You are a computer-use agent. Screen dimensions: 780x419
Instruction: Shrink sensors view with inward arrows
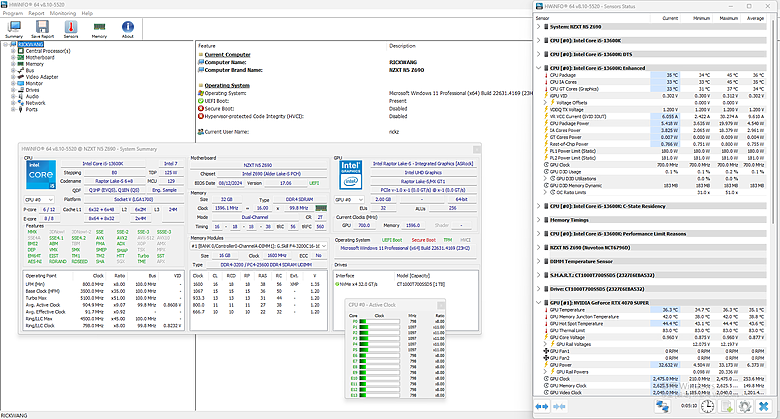(x=559, y=407)
